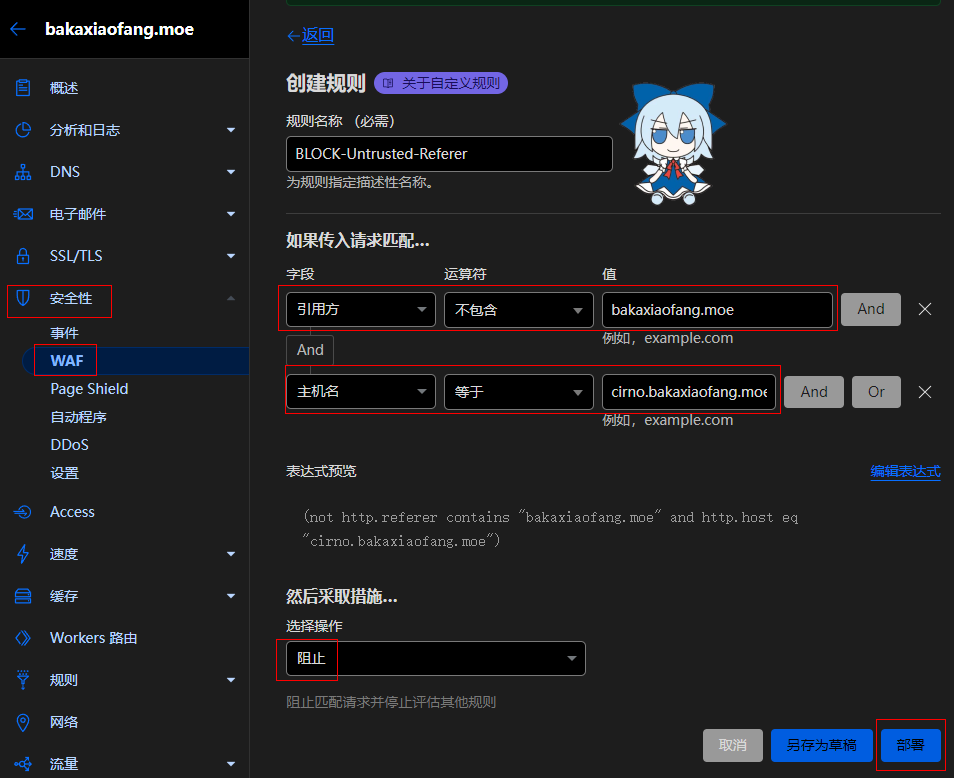This screenshot has height=778, width=954.
Task: Delete the 主机名 condition row with X
Action: (925, 392)
